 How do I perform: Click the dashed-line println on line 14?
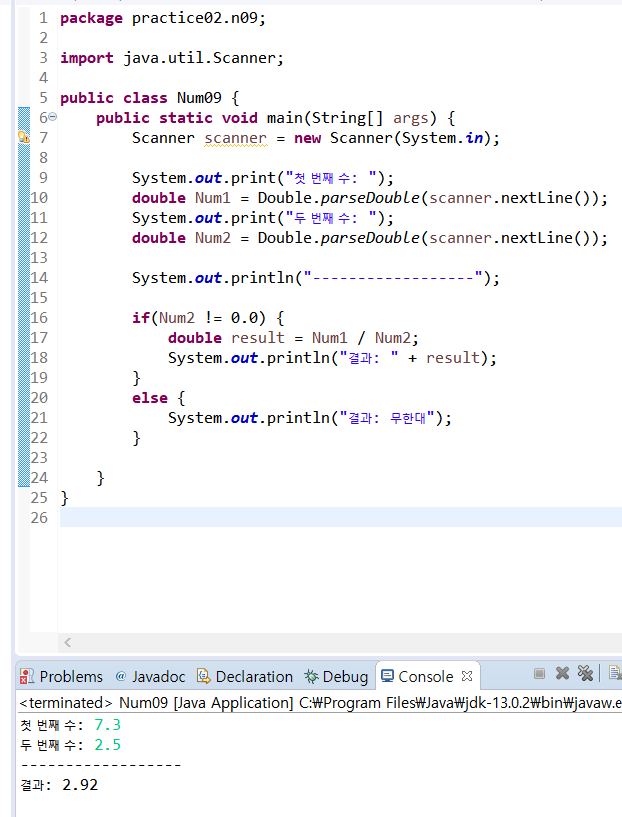pyautogui.click(x=316, y=278)
